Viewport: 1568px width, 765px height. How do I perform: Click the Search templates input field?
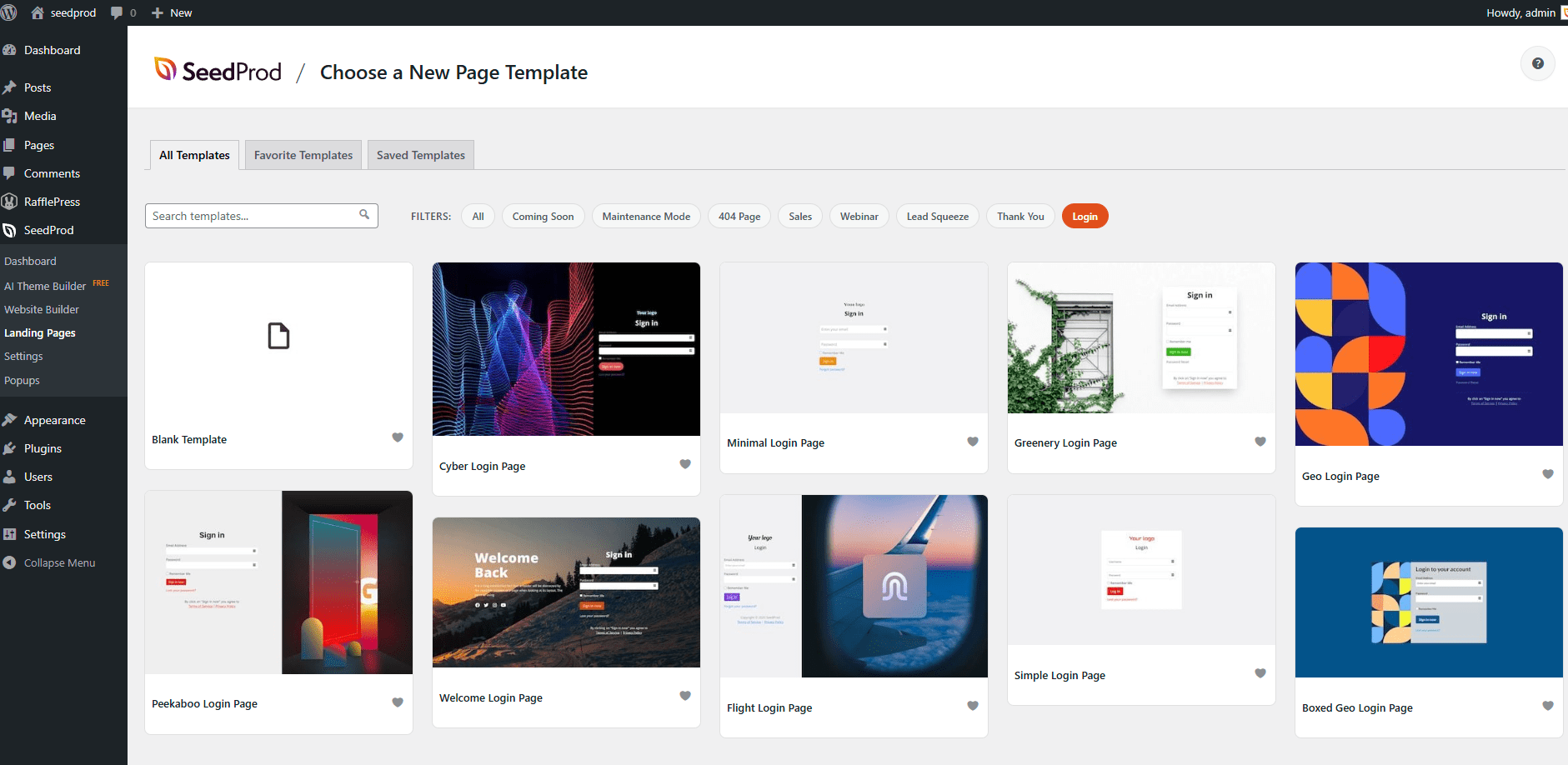pyautogui.click(x=250, y=216)
